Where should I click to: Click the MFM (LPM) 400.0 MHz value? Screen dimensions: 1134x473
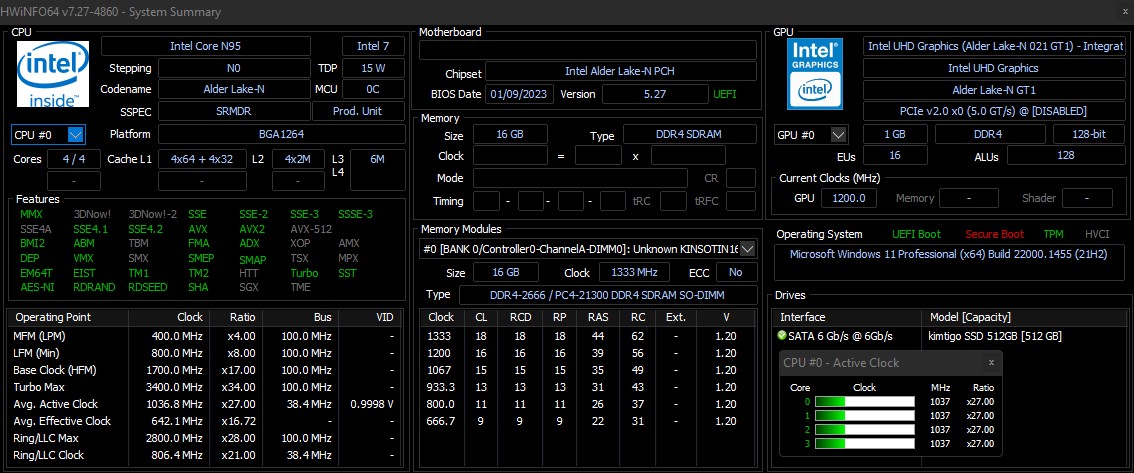point(174,336)
